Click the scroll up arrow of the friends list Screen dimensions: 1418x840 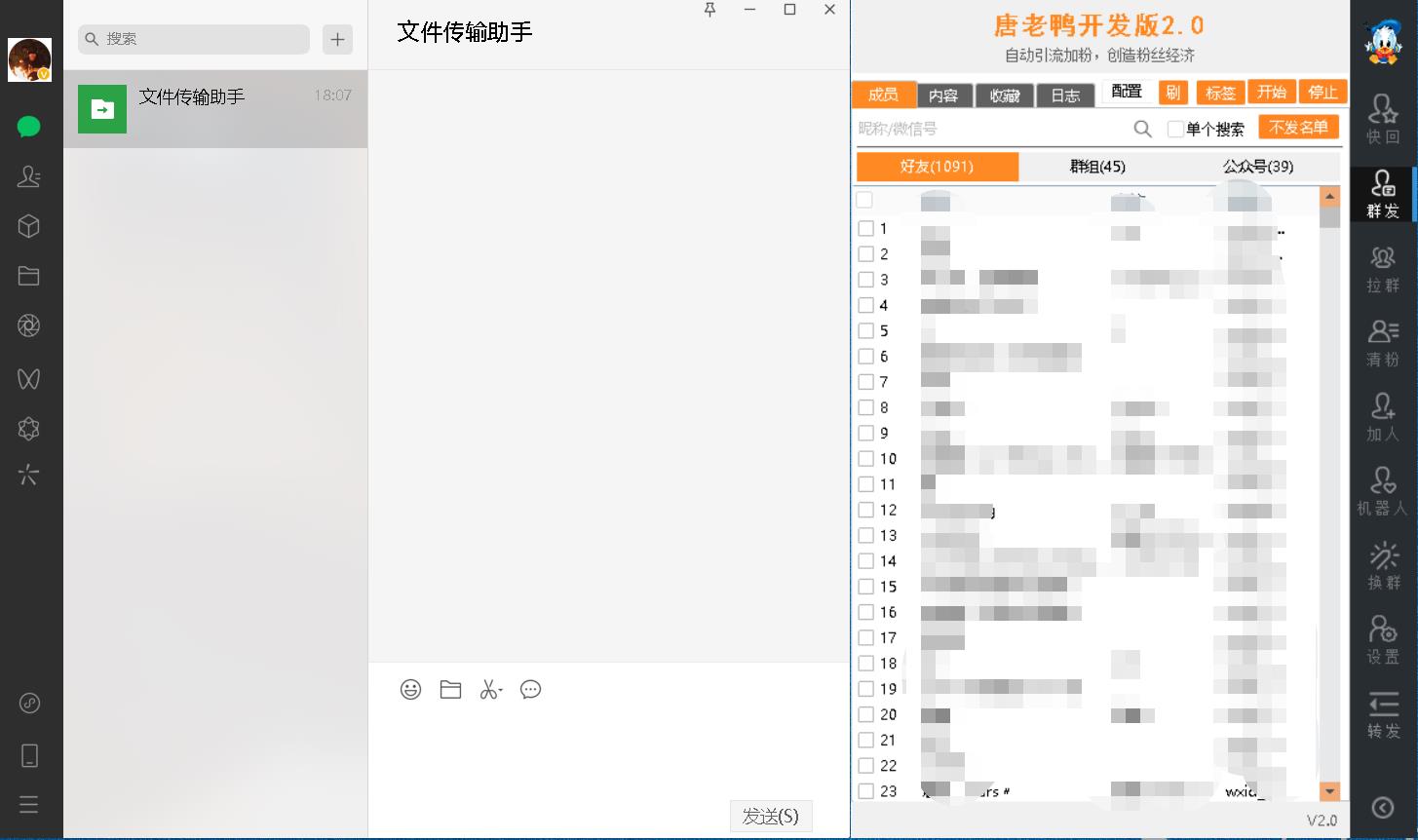(1329, 196)
